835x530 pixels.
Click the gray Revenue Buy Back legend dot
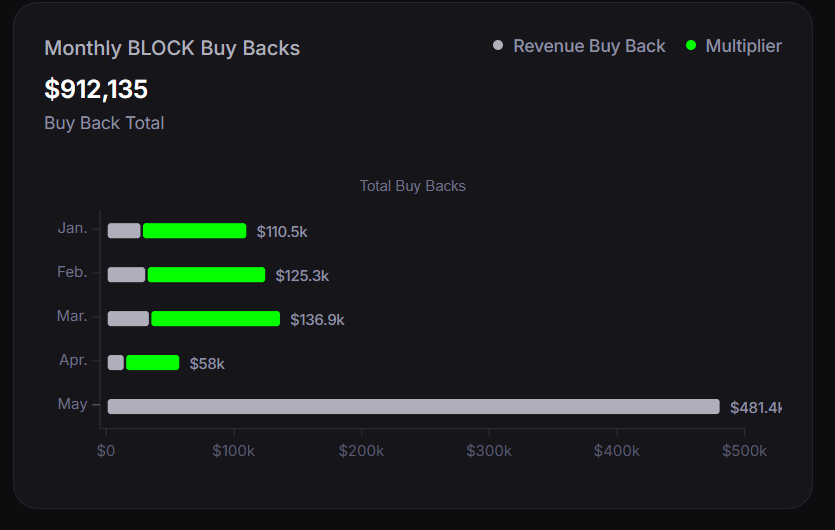click(x=498, y=45)
